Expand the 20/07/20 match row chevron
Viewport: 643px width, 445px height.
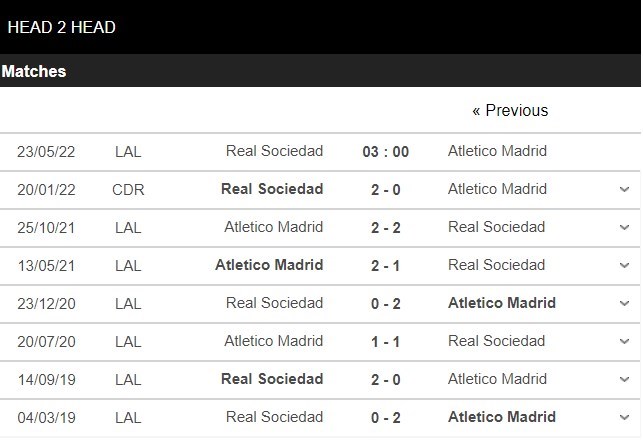(x=624, y=342)
